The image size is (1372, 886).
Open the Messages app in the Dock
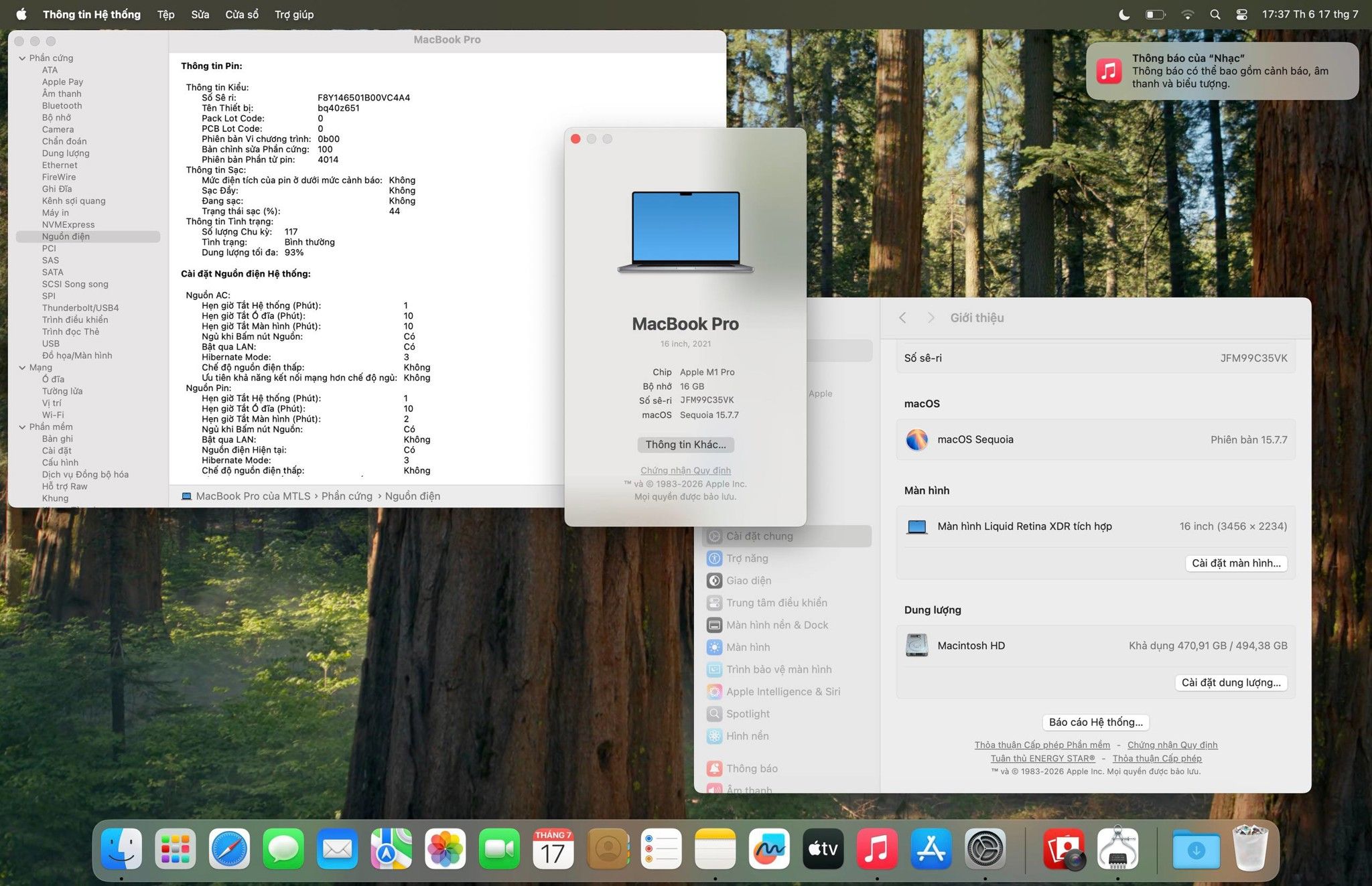283,848
